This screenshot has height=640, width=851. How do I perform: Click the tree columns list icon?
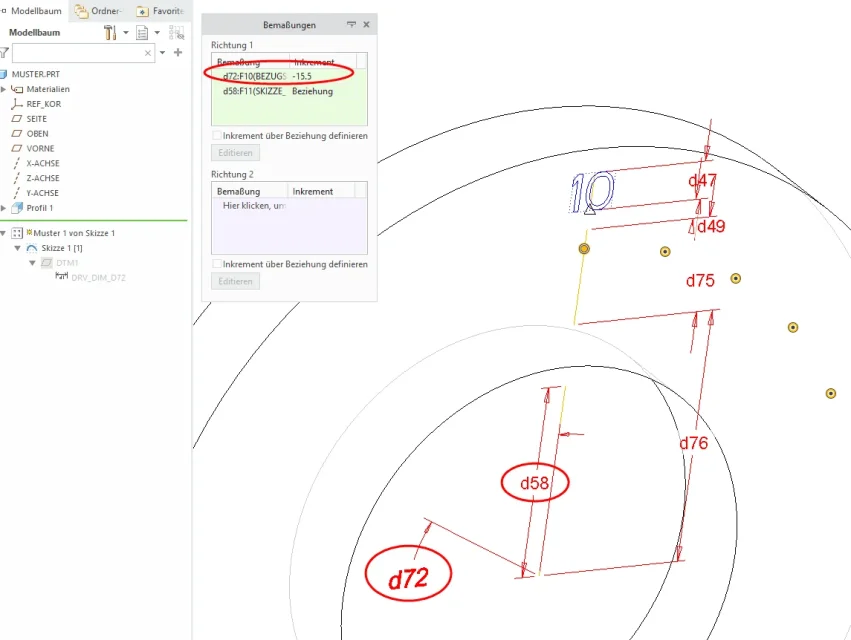[x=142, y=33]
